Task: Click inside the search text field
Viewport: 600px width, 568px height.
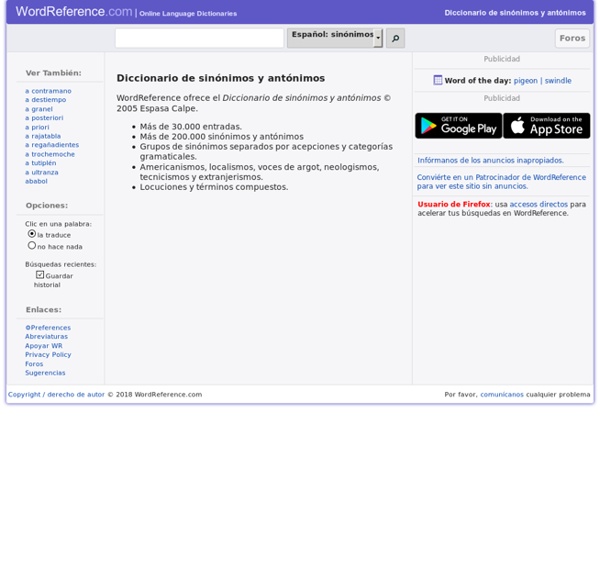Action: point(199,38)
